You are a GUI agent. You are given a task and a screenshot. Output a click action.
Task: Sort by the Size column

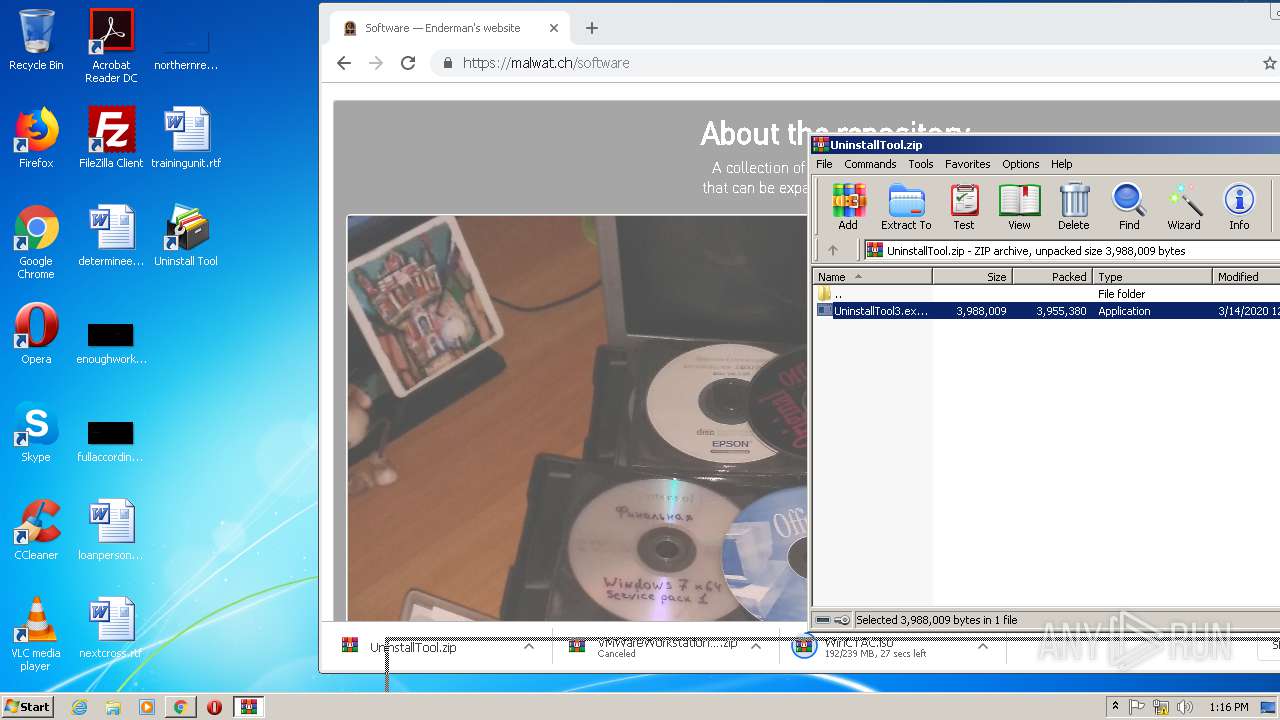[x=973, y=277]
